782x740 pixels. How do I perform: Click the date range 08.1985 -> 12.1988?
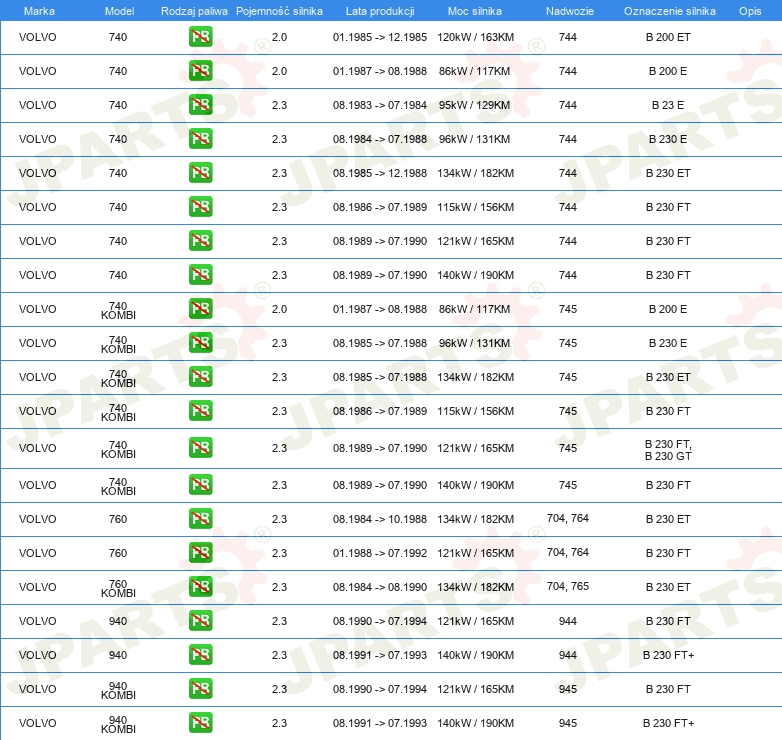[x=380, y=173]
